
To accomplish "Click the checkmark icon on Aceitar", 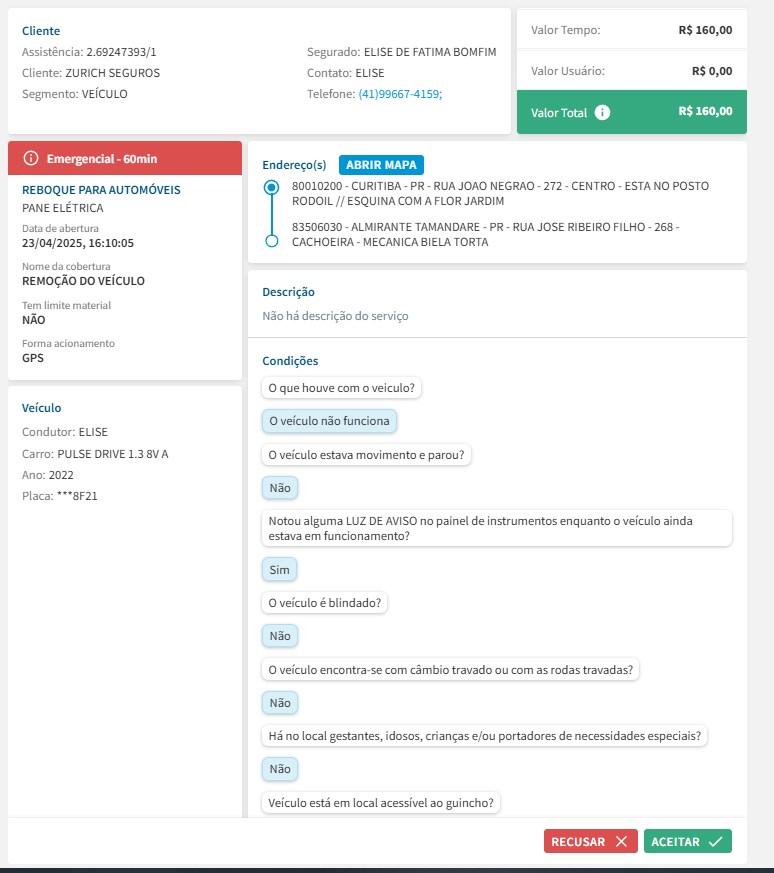I will (x=715, y=842).
